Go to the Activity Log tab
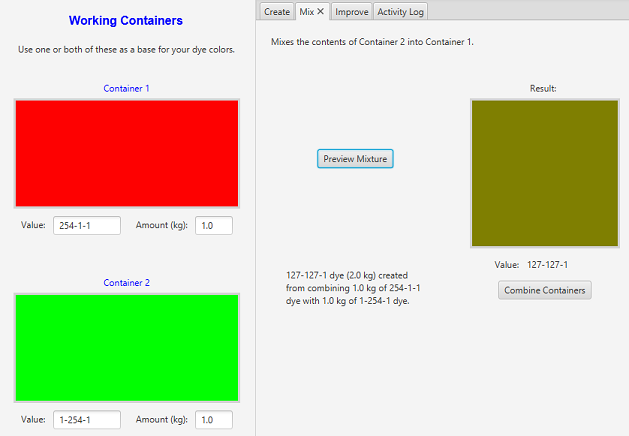This screenshot has width=629, height=436. (401, 12)
